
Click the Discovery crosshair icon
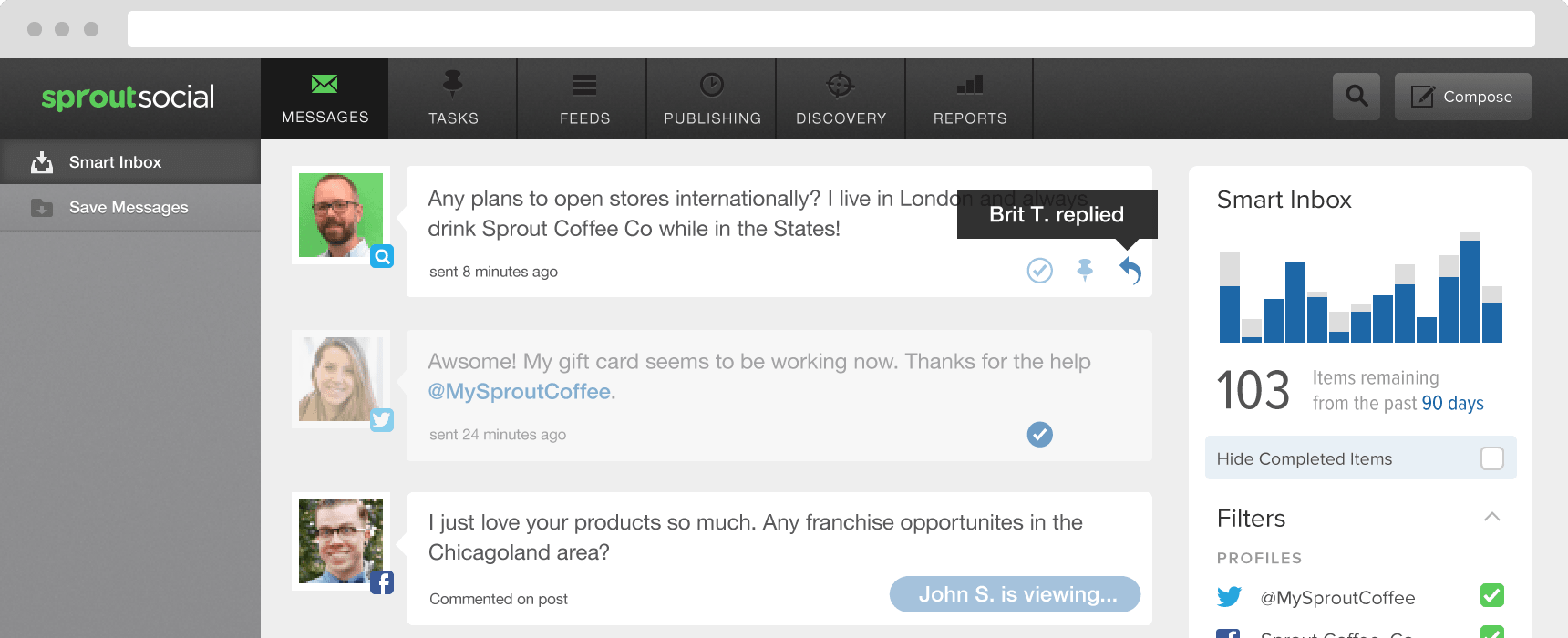point(840,85)
